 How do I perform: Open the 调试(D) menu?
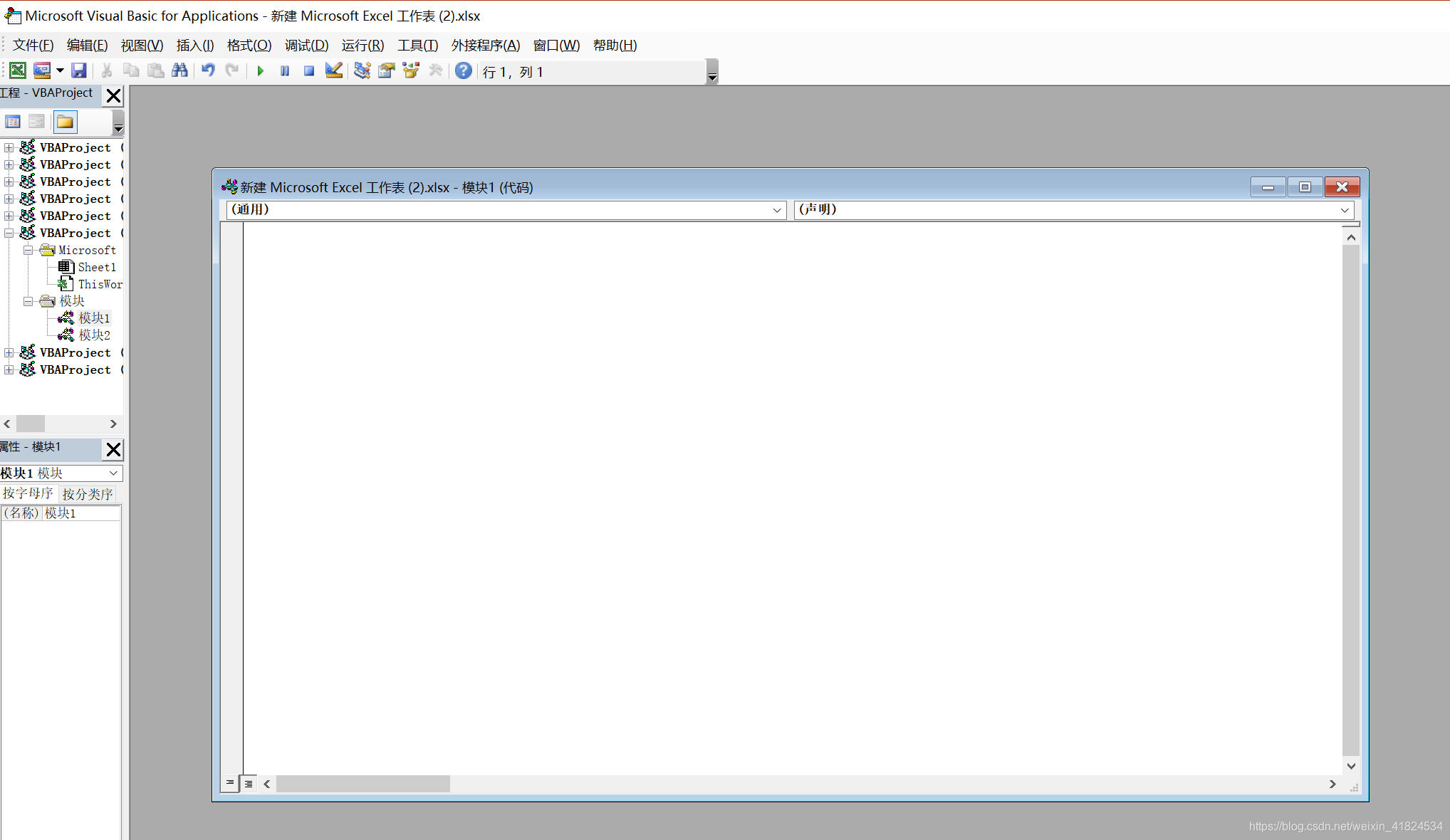coord(306,46)
